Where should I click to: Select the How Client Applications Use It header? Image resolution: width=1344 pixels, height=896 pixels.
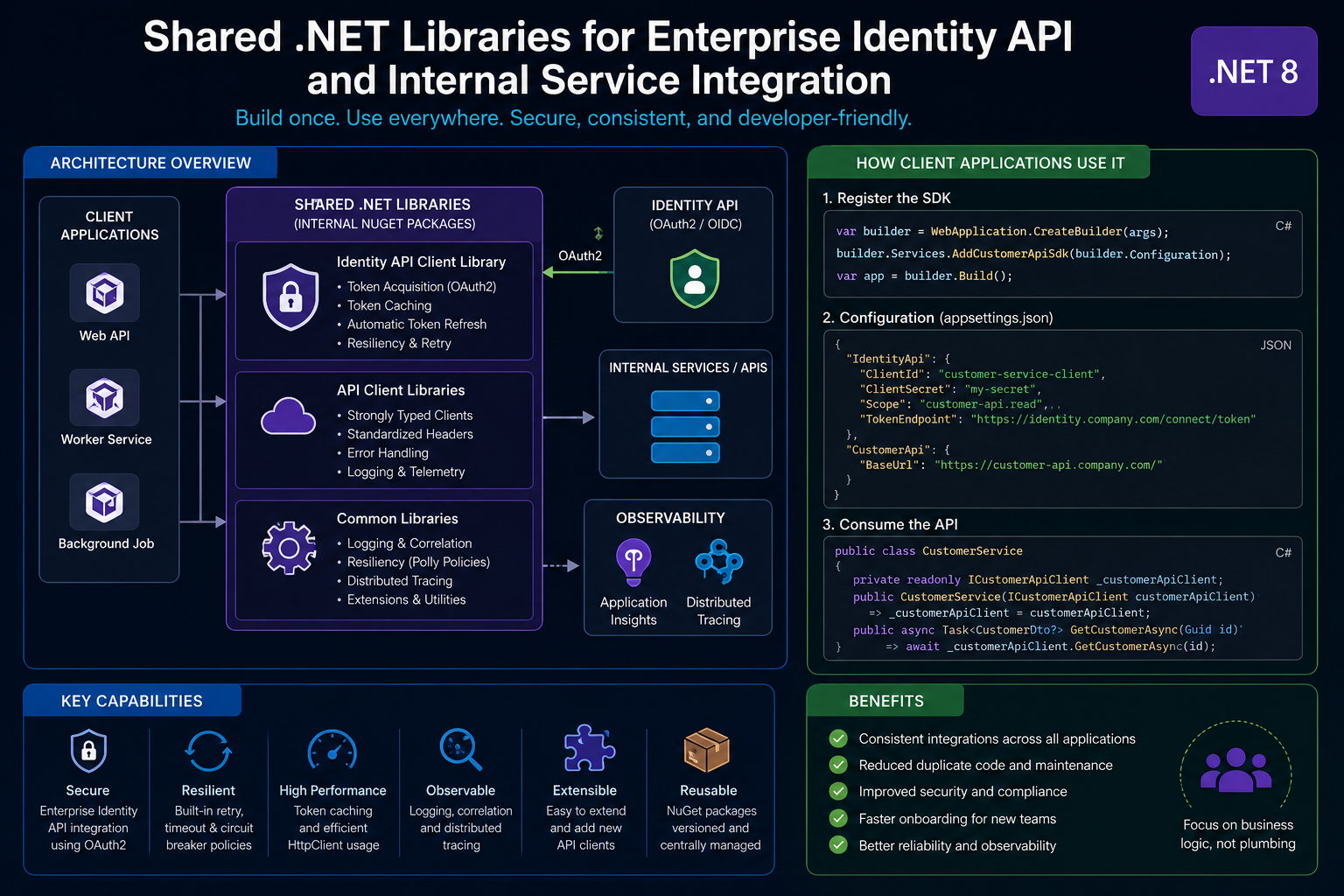978,163
